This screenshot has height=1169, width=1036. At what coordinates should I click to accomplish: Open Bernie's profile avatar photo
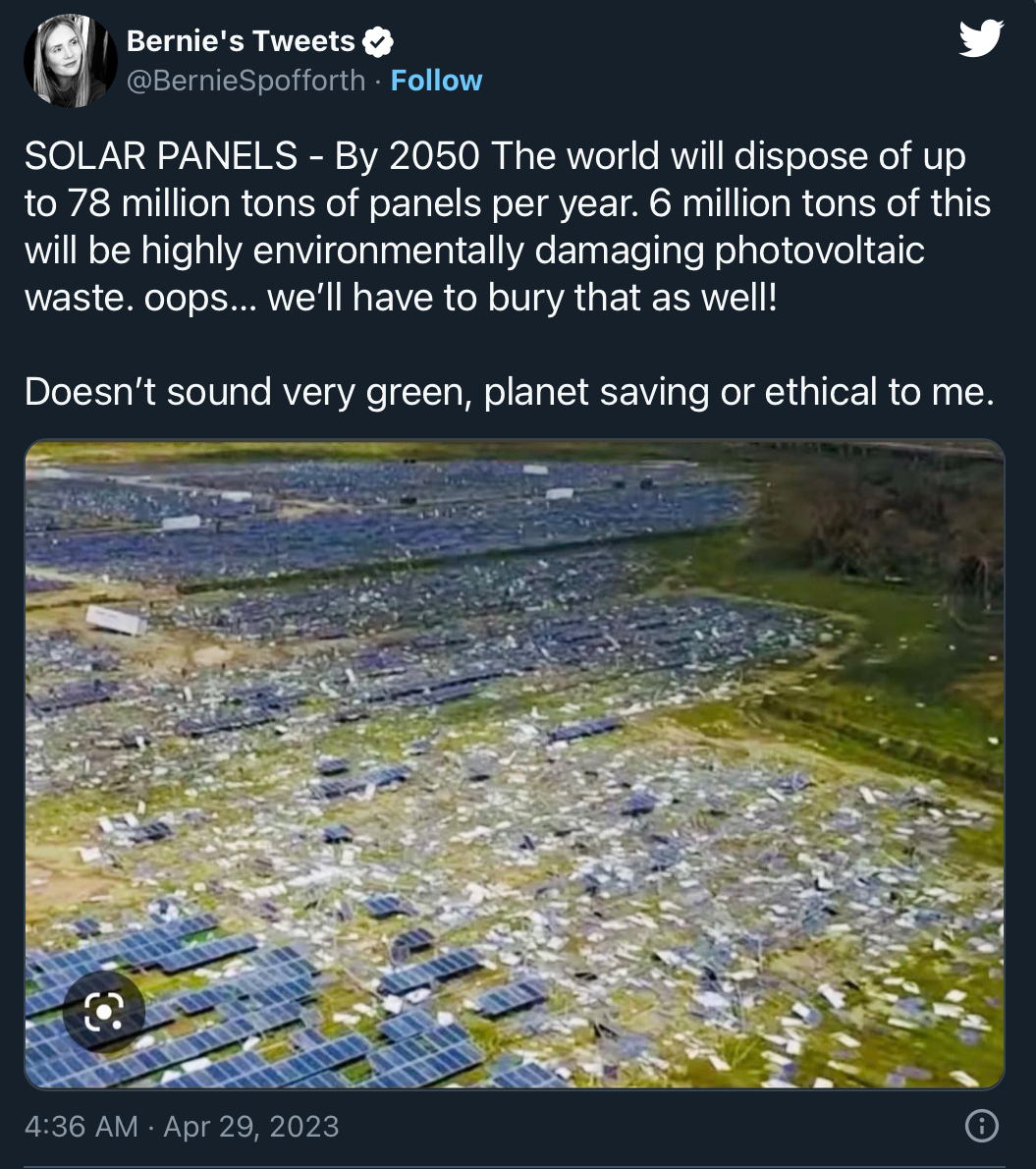point(71,61)
